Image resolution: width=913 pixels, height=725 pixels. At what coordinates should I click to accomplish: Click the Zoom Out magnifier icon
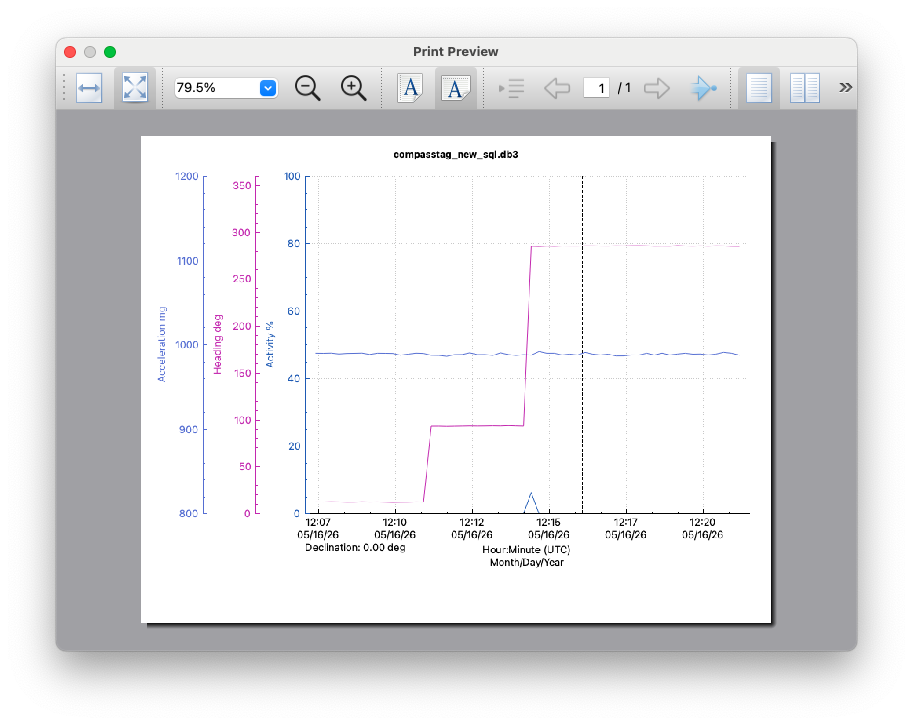[x=307, y=88]
